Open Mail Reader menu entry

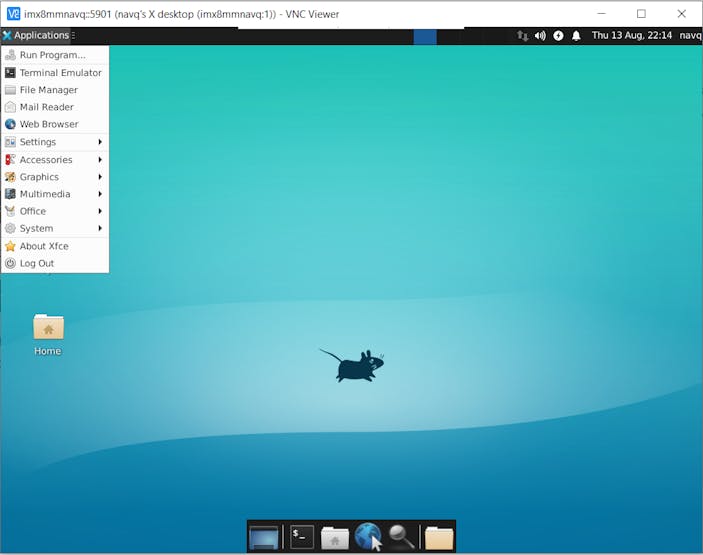(x=55, y=107)
